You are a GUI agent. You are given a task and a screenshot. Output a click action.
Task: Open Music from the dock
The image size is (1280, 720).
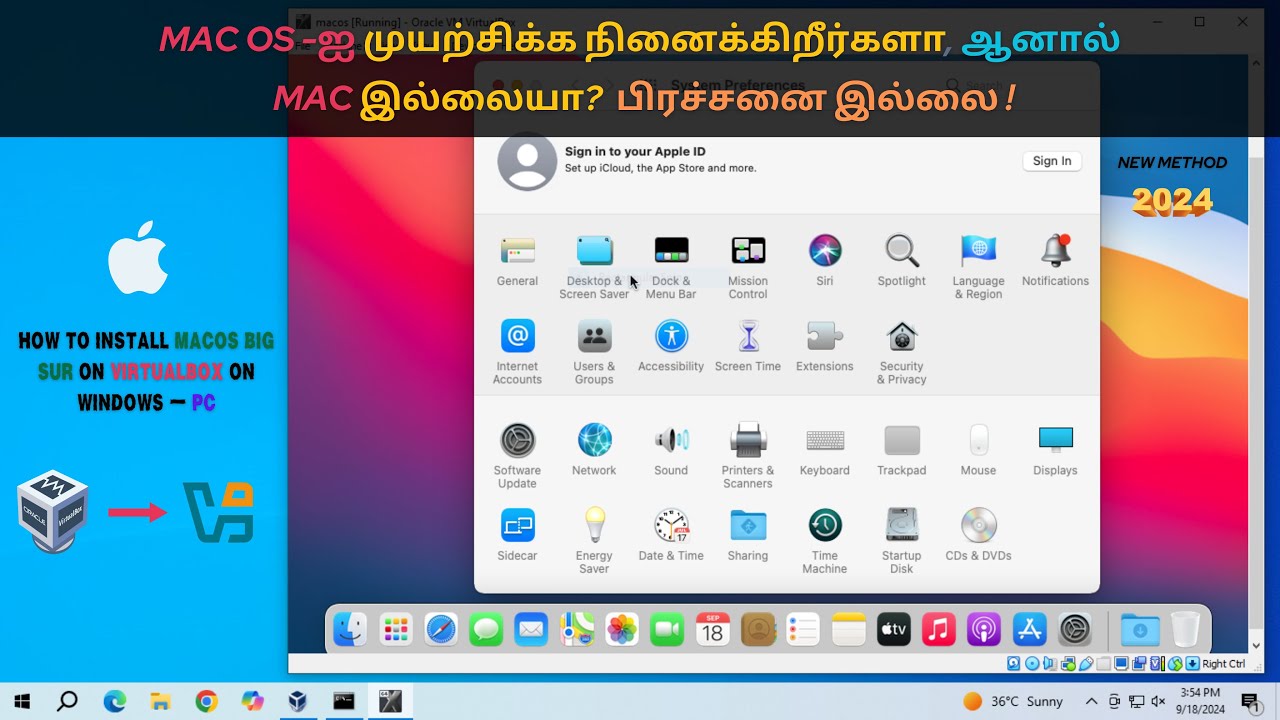coord(939,630)
